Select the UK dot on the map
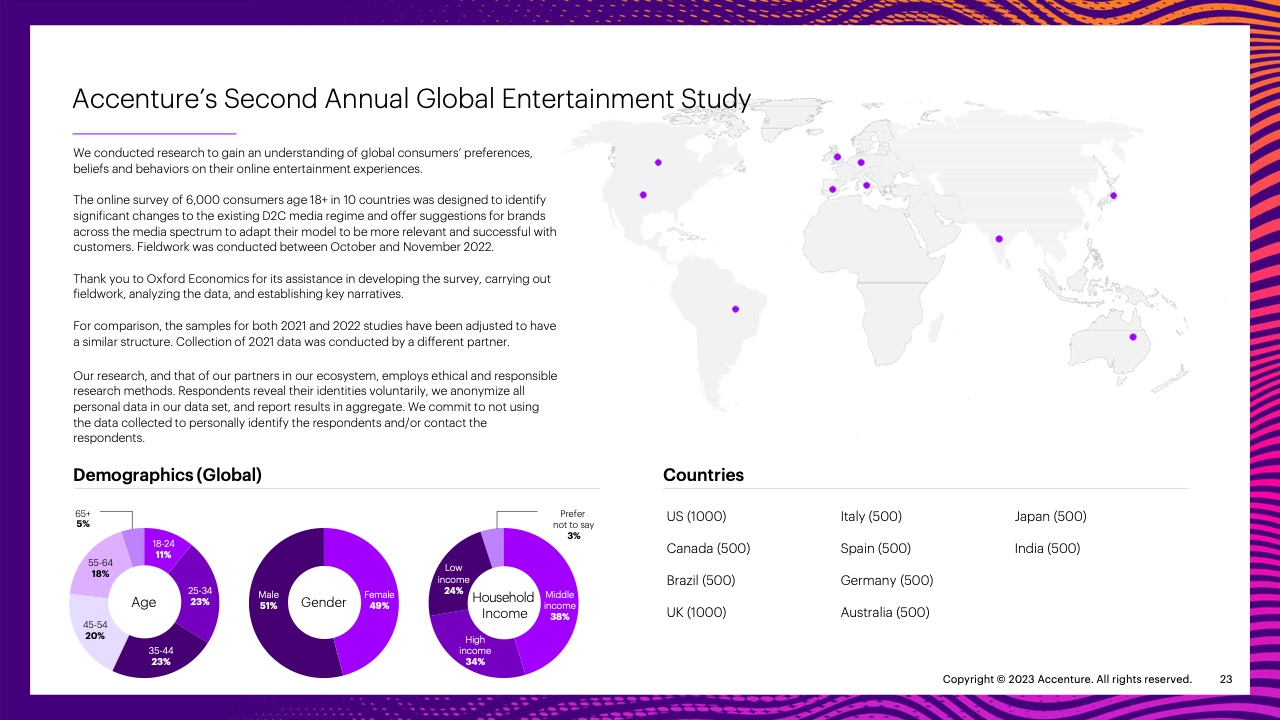Image resolution: width=1280 pixels, height=720 pixels. click(x=837, y=156)
